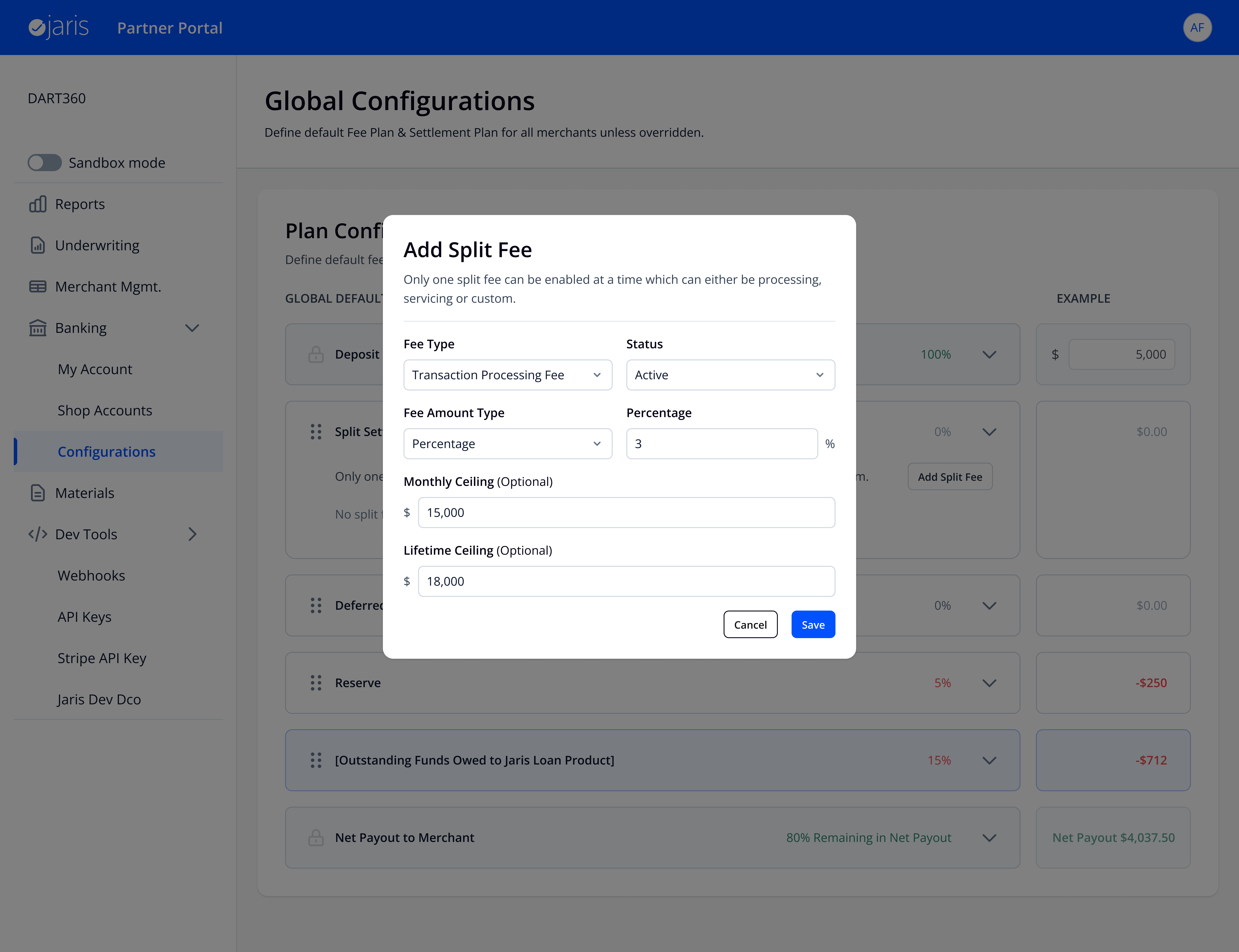Click the 80% Remaining in Net Payout text

pos(868,838)
